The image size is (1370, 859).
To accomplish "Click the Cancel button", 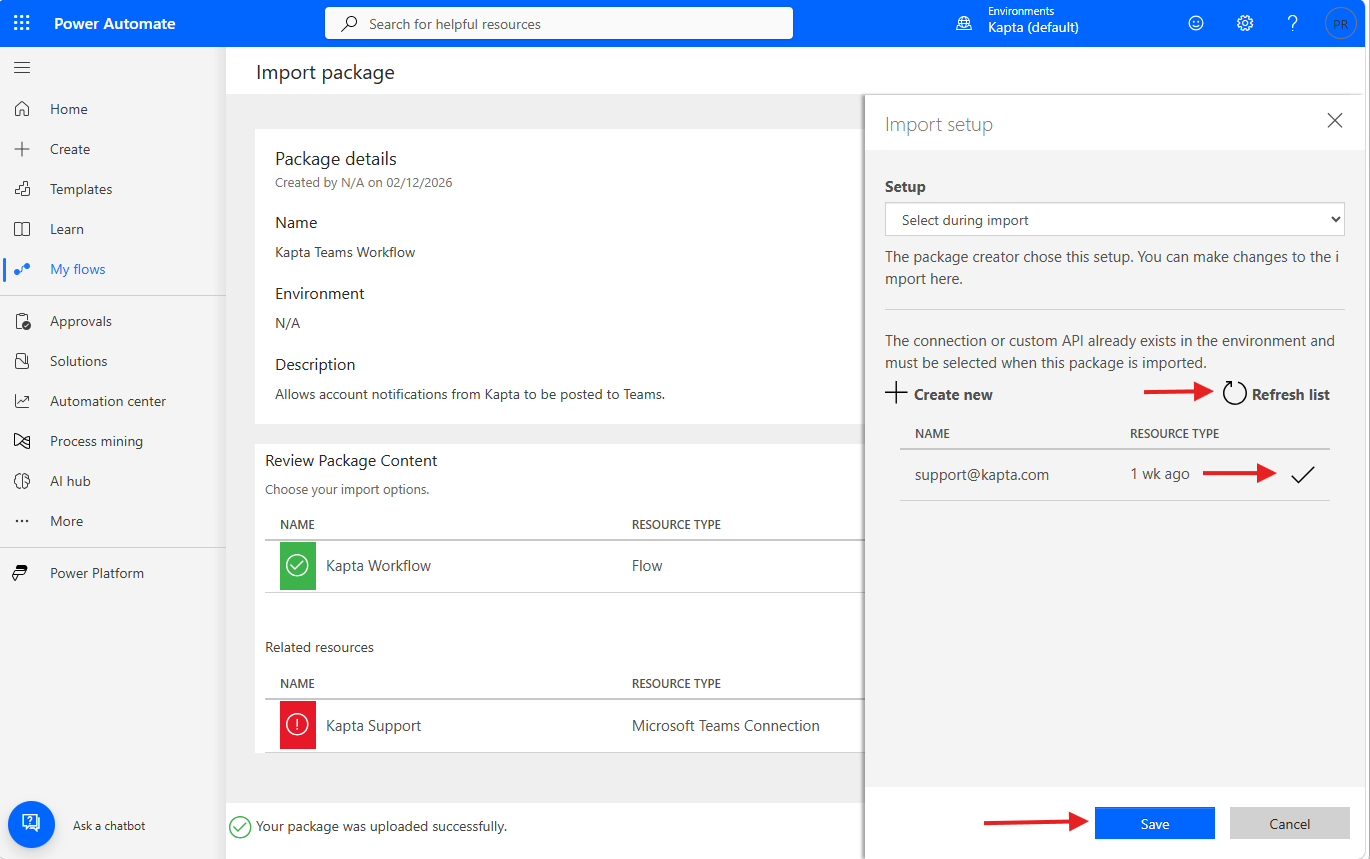I will click(x=1290, y=824).
